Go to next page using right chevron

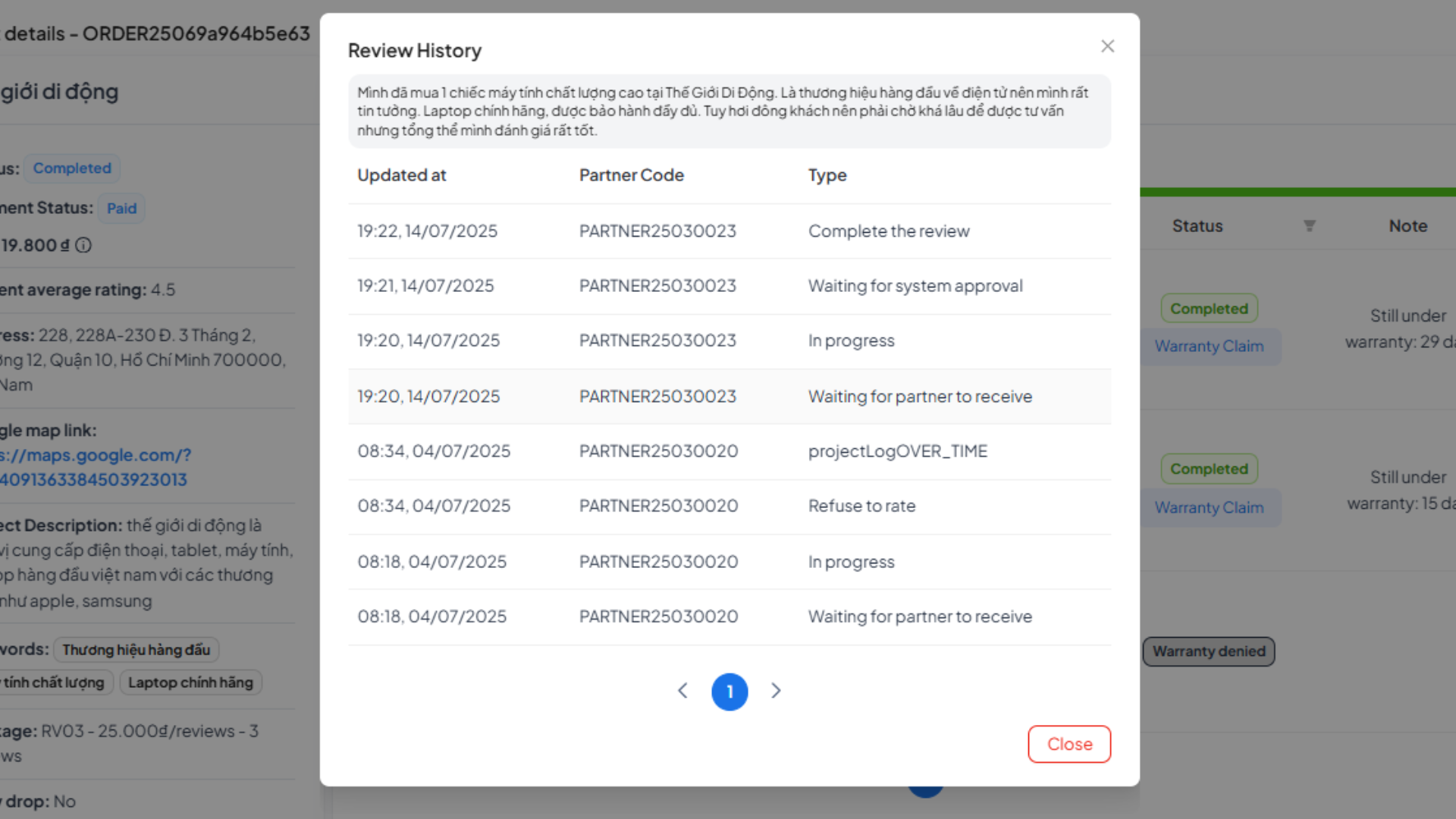776,691
